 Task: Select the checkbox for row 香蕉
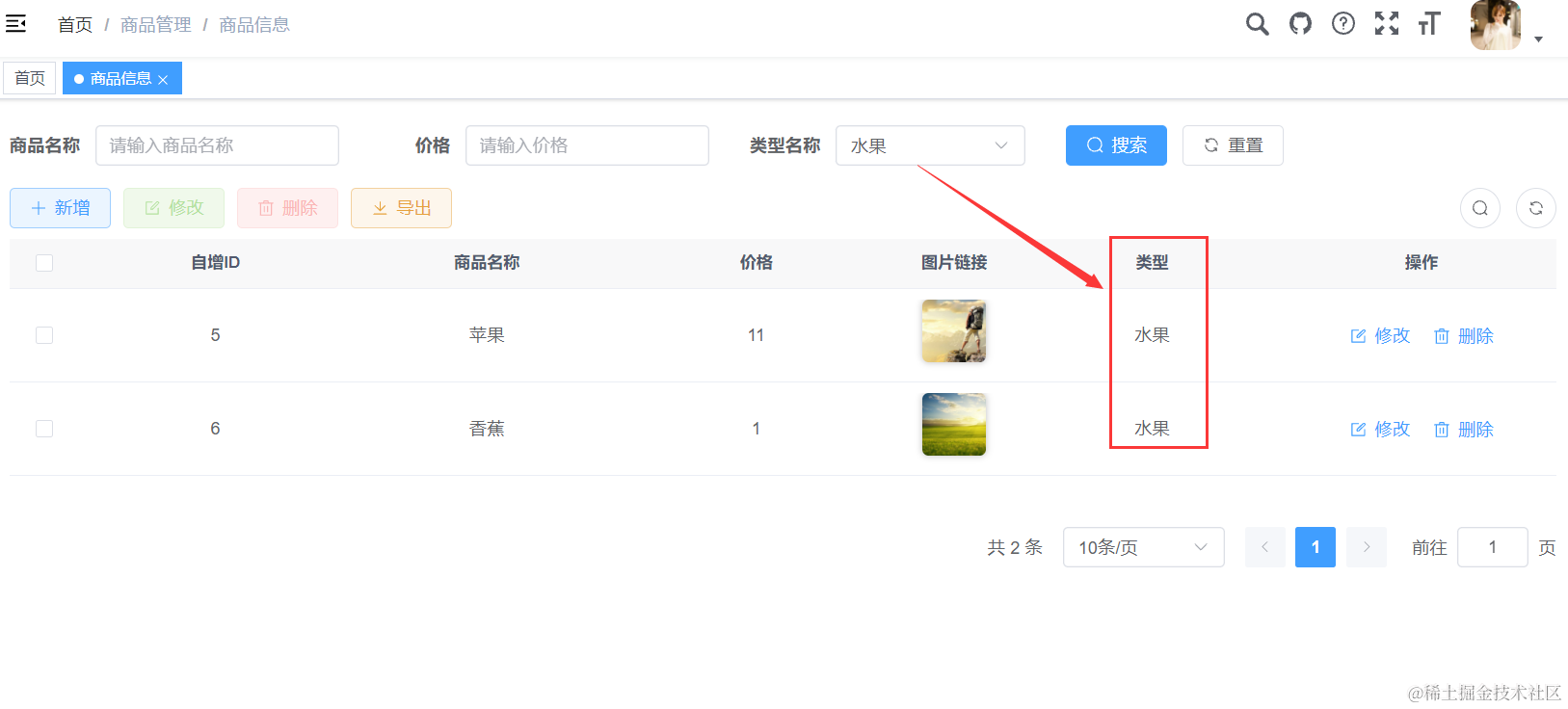[44, 429]
